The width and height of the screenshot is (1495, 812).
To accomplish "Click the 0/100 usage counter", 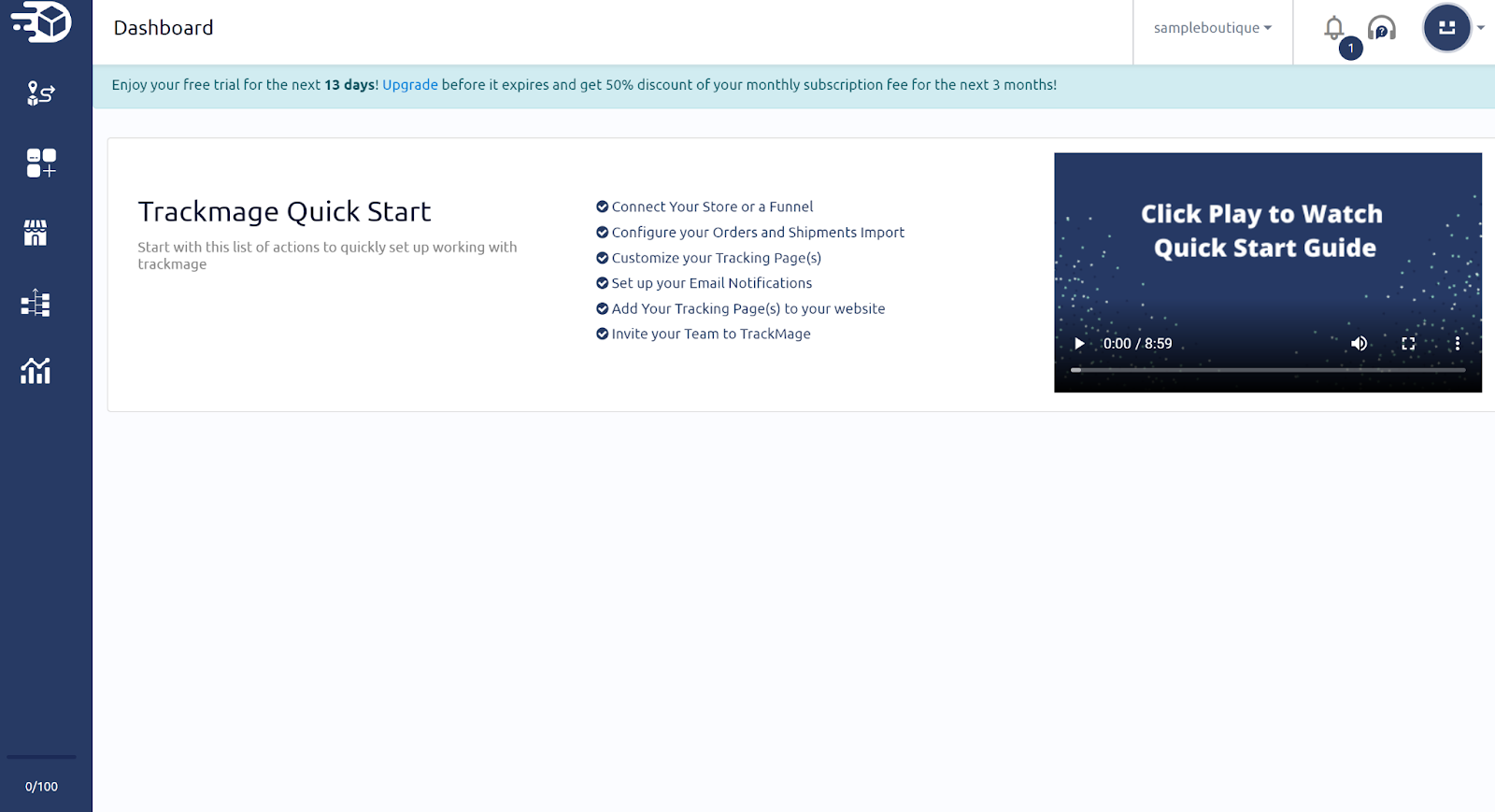I will click(x=41, y=787).
